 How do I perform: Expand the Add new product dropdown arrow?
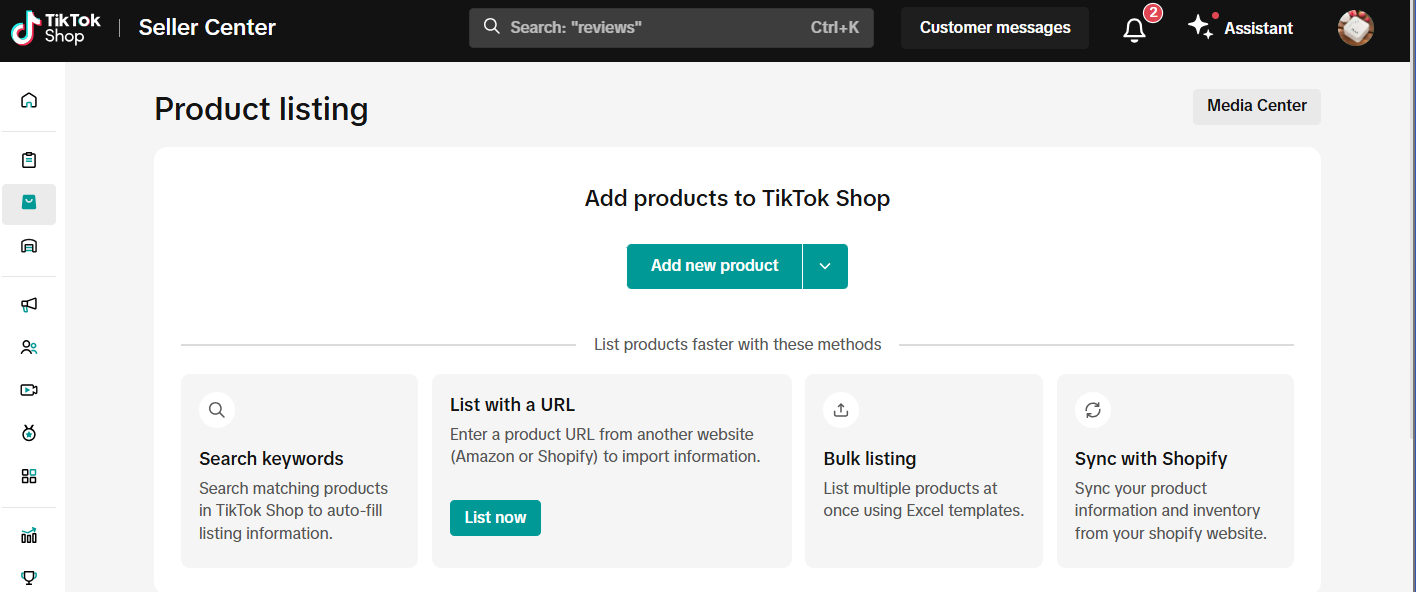(825, 266)
